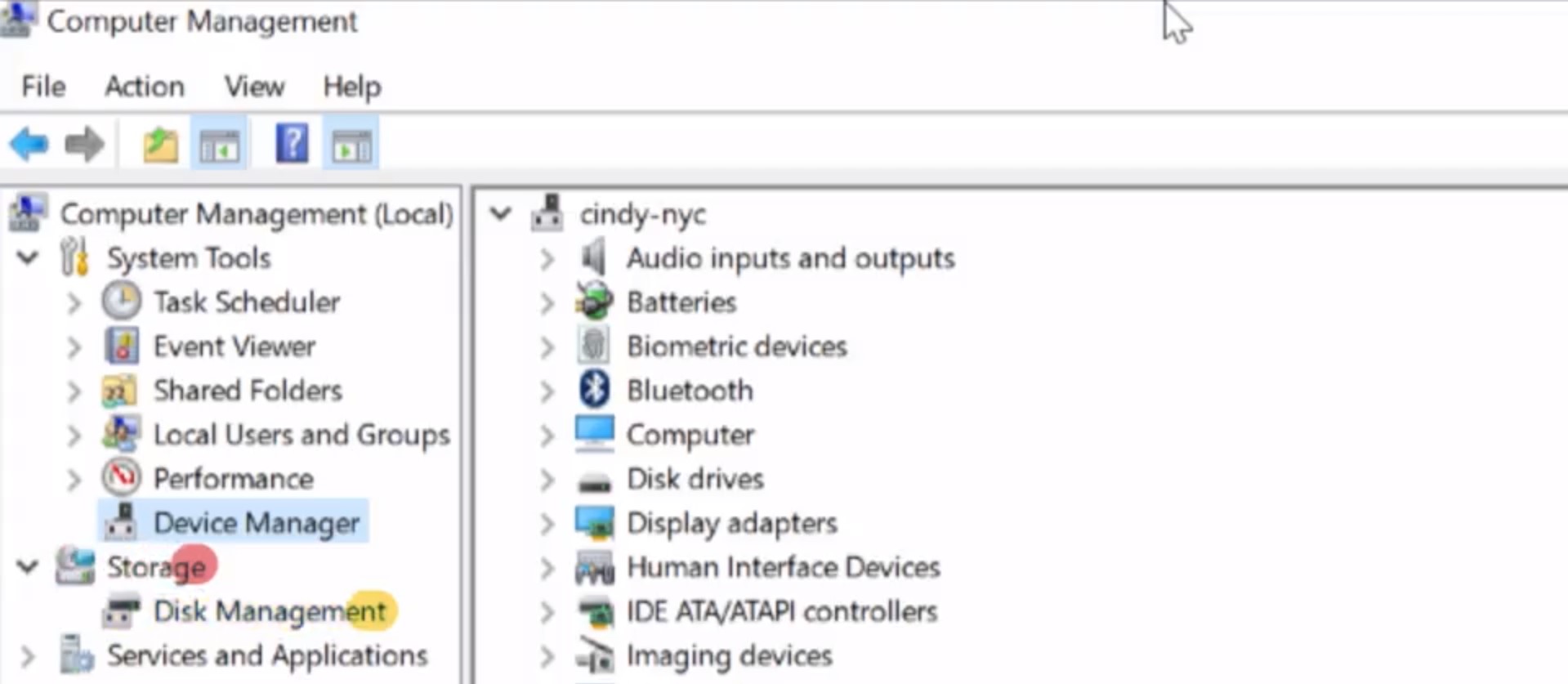Expand the Computer category

click(547, 435)
